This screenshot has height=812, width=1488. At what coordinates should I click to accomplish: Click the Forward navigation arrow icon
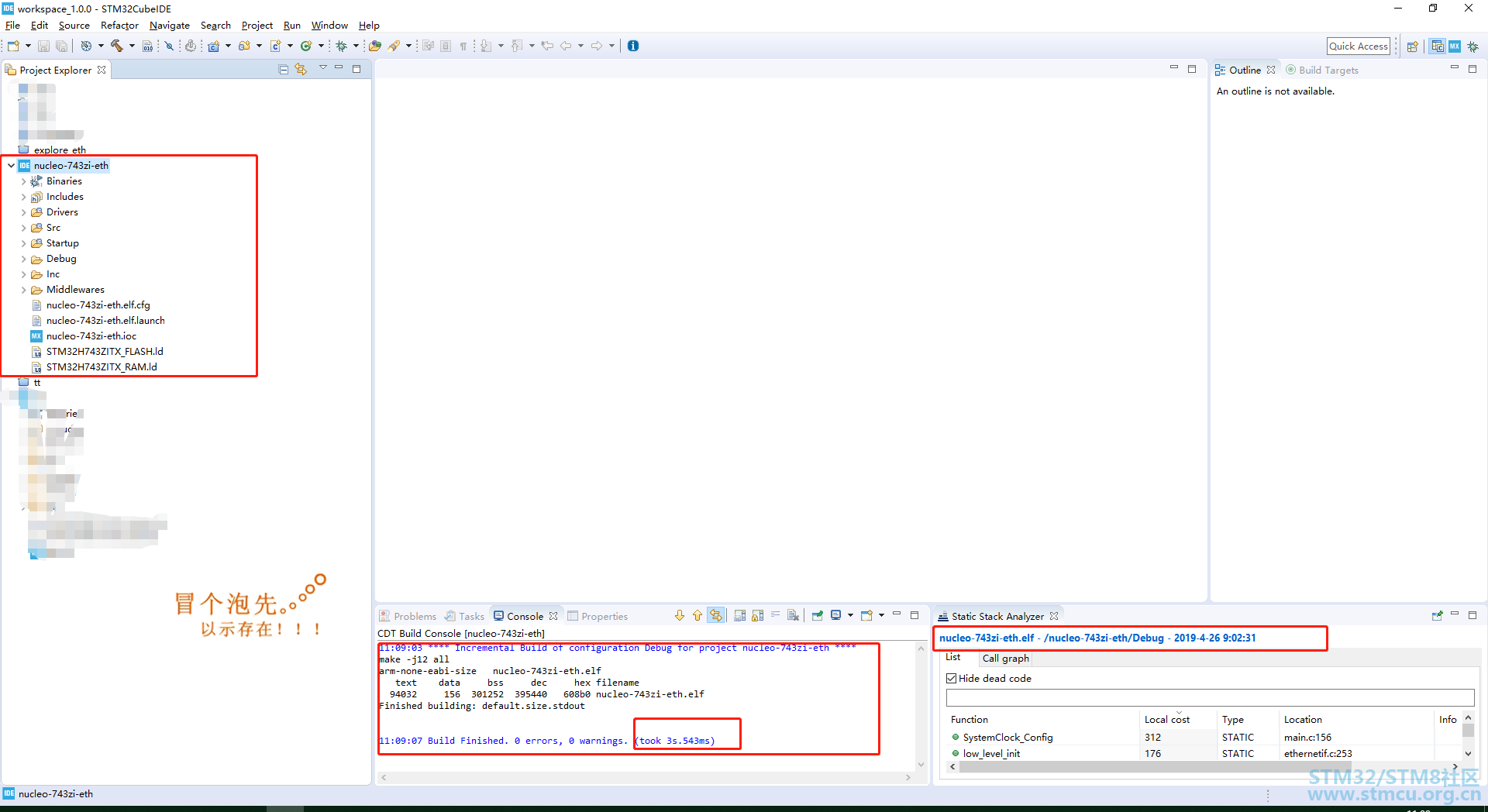pyautogui.click(x=597, y=46)
